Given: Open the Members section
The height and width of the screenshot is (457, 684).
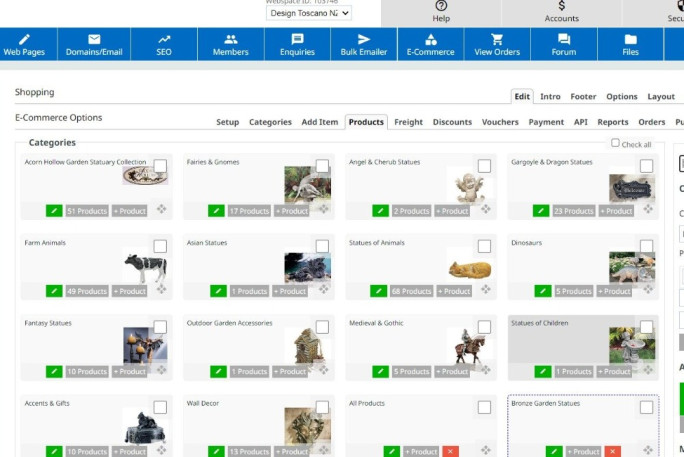Looking at the screenshot, I should (231, 44).
